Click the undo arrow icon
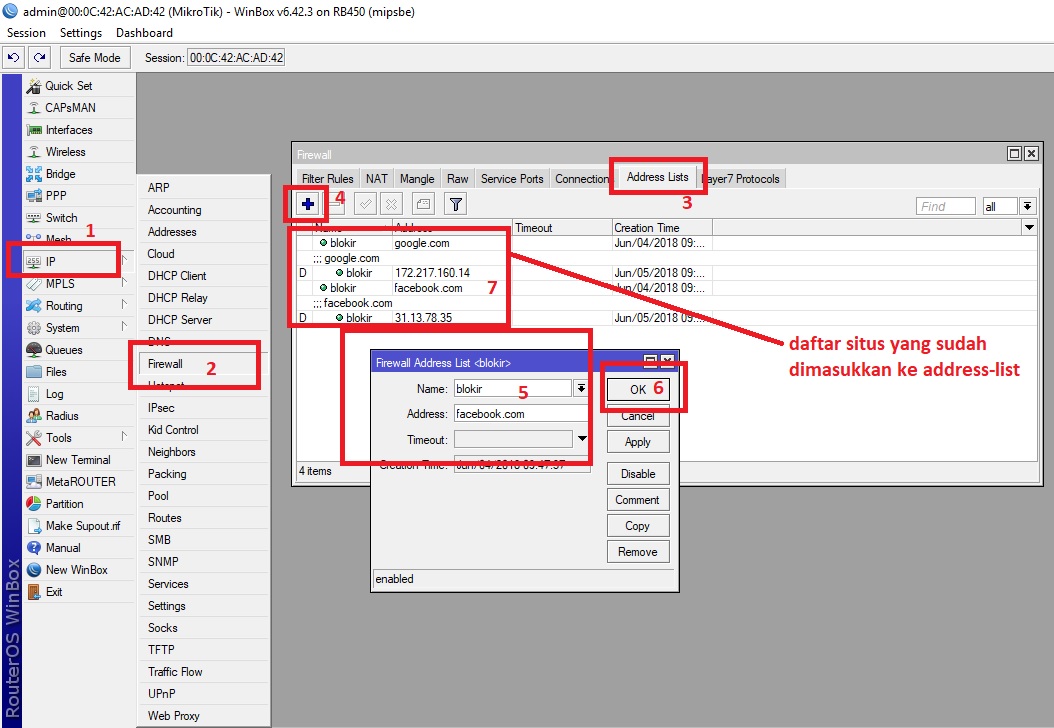 coord(13,57)
